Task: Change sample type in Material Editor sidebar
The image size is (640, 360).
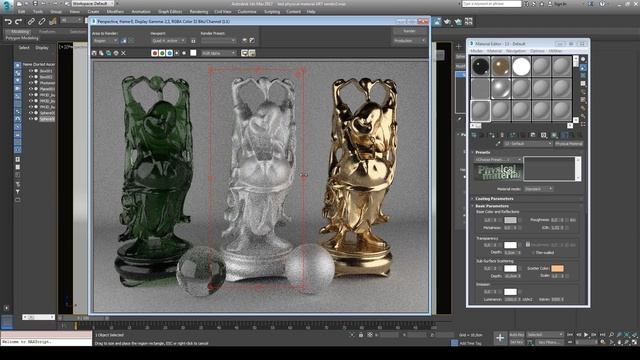Action: coord(583,60)
